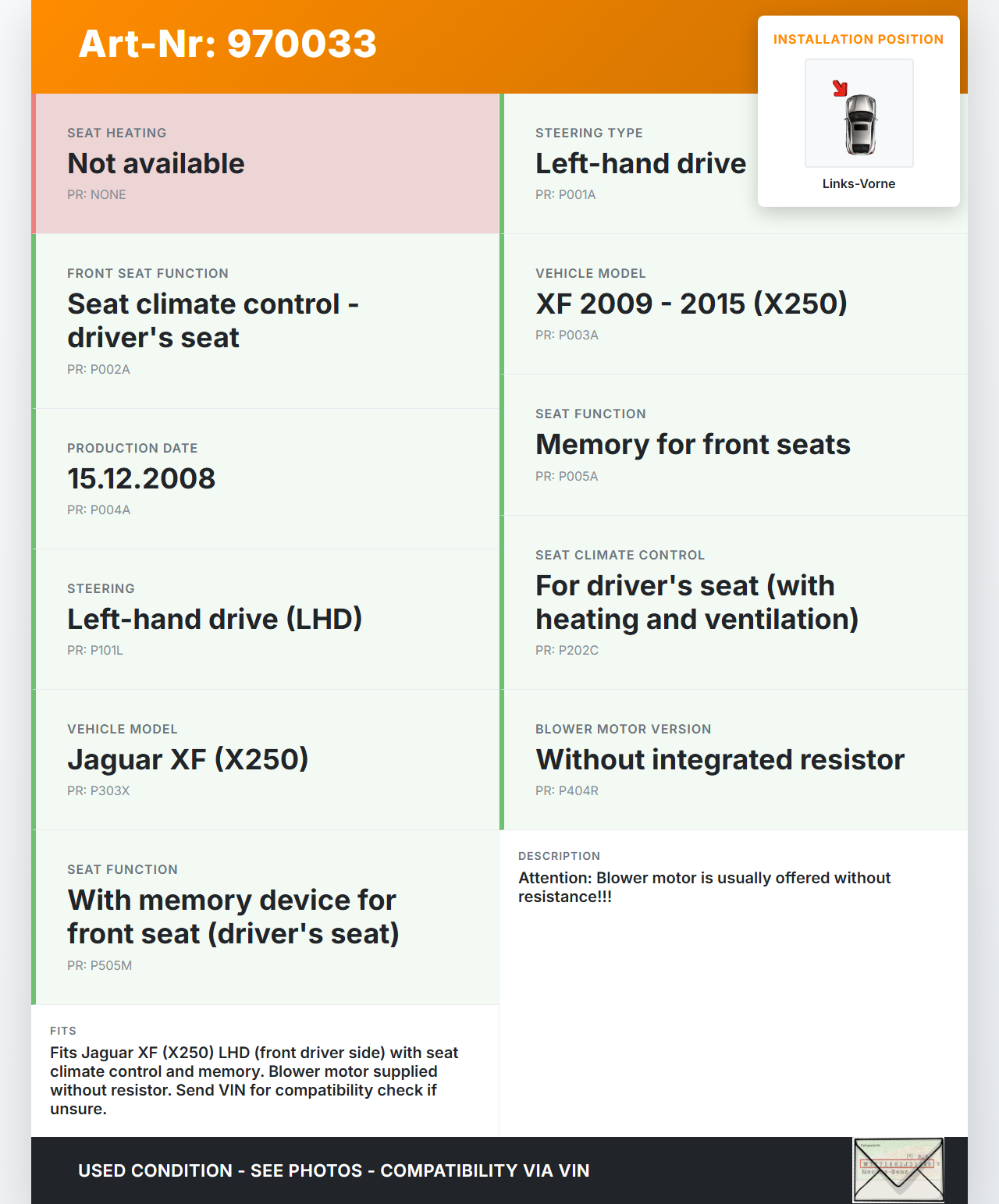Click the blower motor attention description text

pyautogui.click(x=704, y=887)
